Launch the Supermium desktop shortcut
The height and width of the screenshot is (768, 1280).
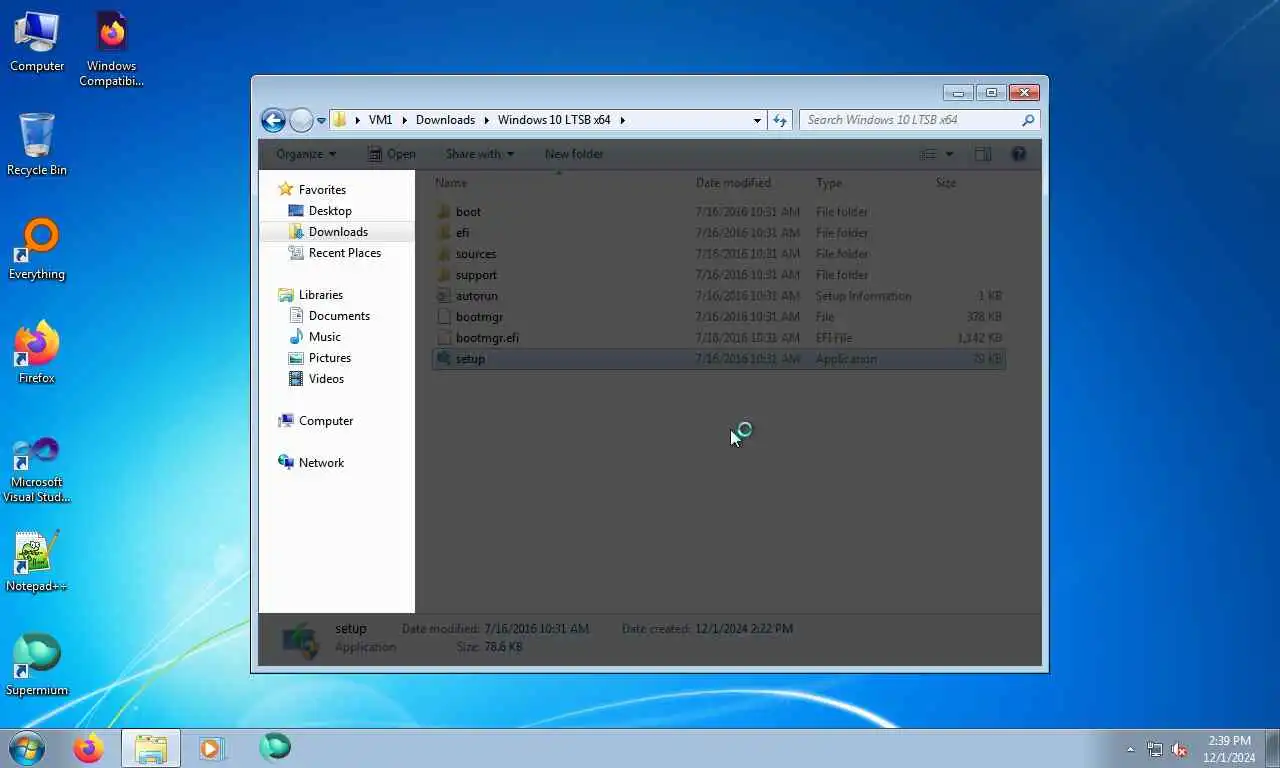(37, 665)
